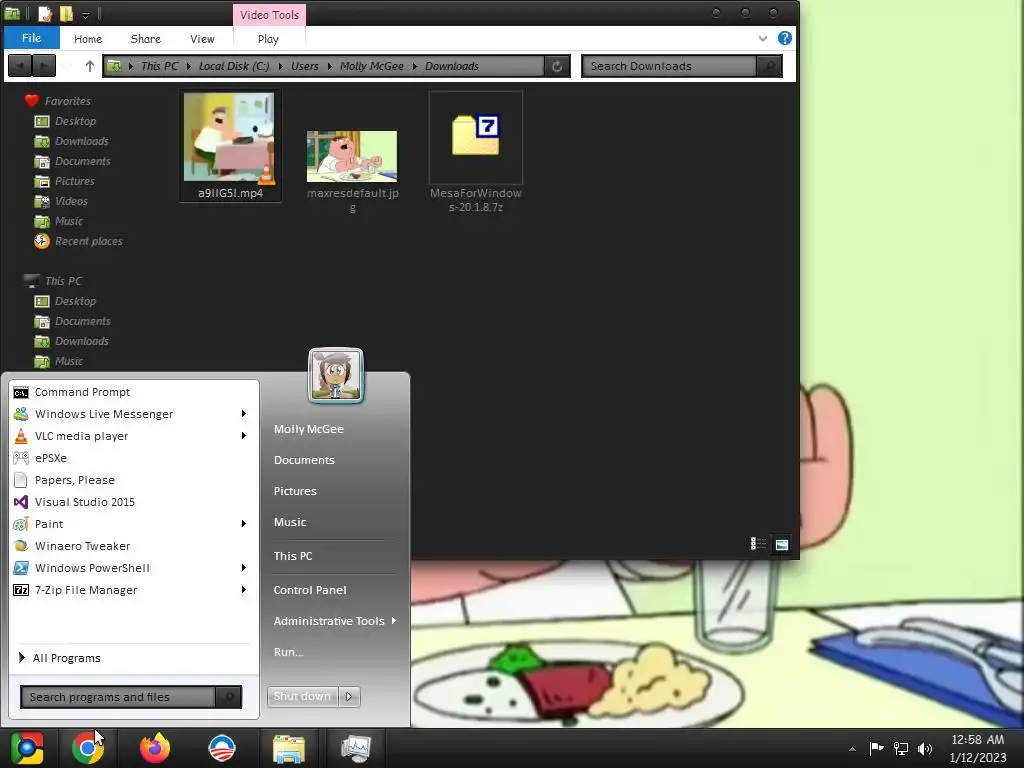Focus the Search Downloads field
The height and width of the screenshot is (768, 1024).
click(669, 66)
